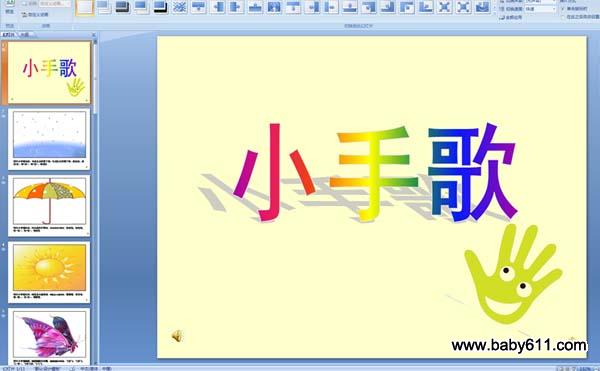Select the 'No Transition' option in gallery
This screenshot has width=600, height=371.
pos(85,7)
